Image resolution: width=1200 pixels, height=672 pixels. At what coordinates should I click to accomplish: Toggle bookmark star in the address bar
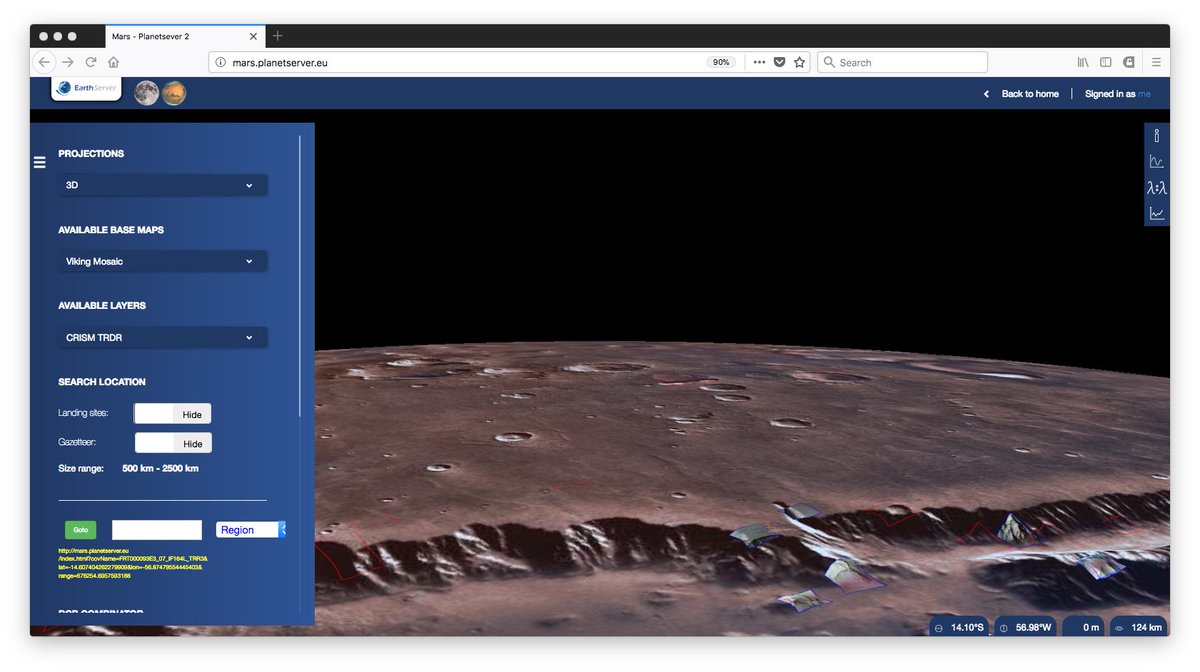click(x=799, y=61)
